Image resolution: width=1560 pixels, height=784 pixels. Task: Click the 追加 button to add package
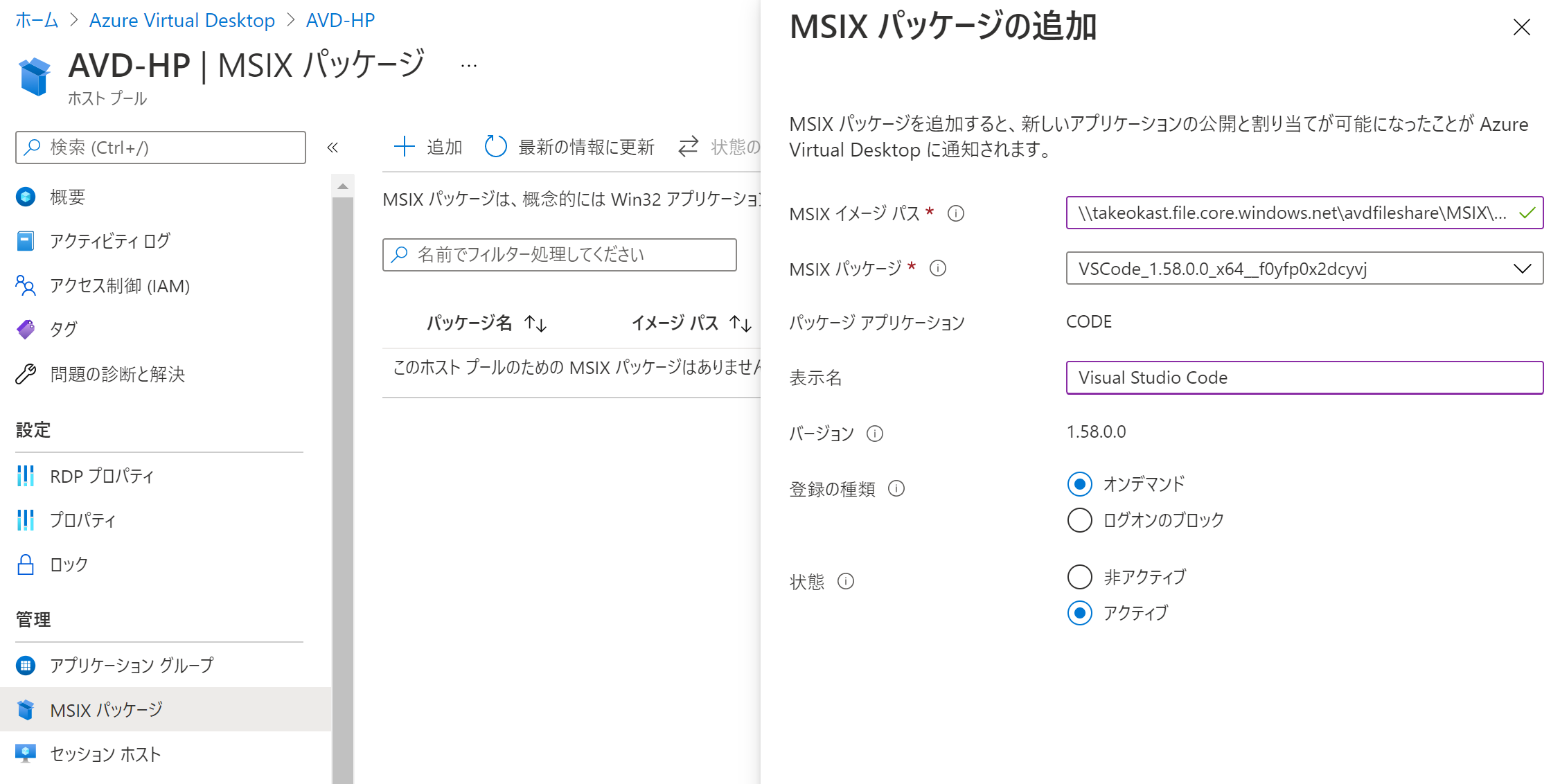427,146
